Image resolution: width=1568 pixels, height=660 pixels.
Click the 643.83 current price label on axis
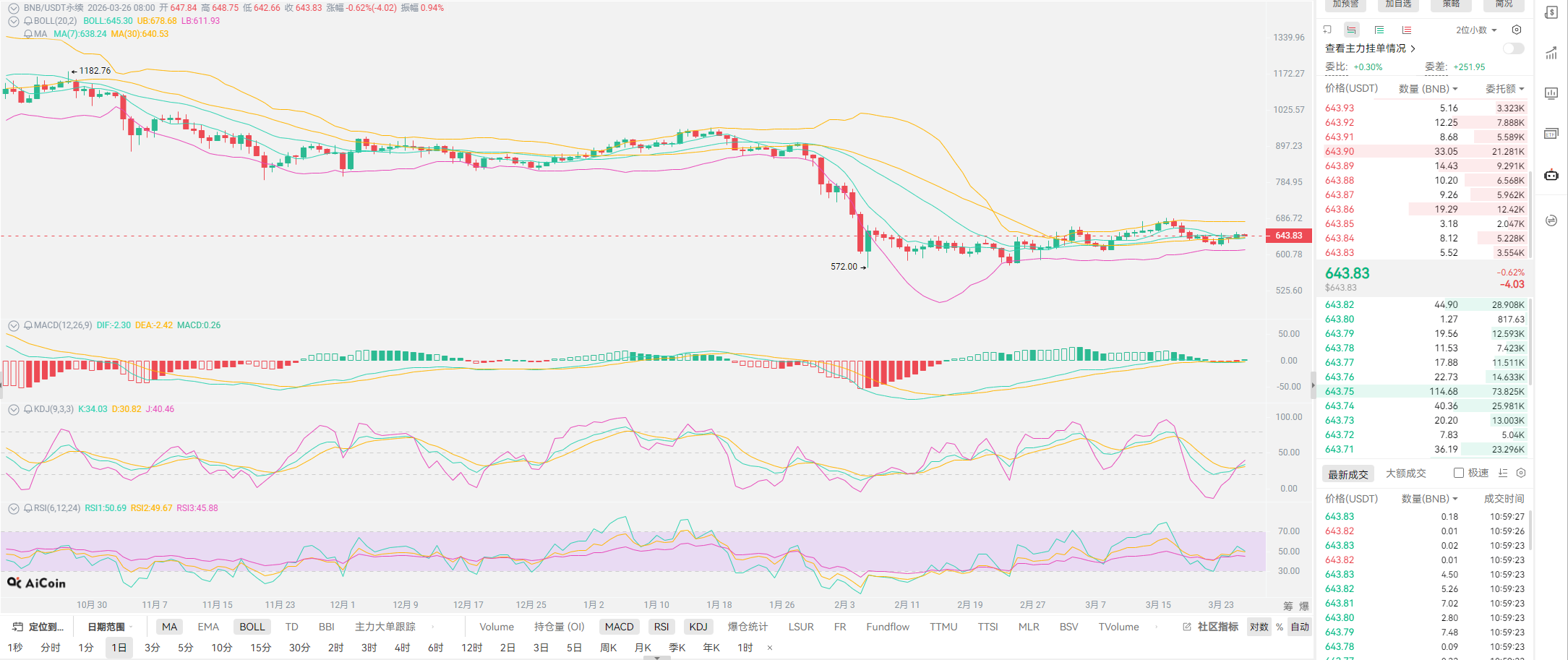tap(1288, 236)
